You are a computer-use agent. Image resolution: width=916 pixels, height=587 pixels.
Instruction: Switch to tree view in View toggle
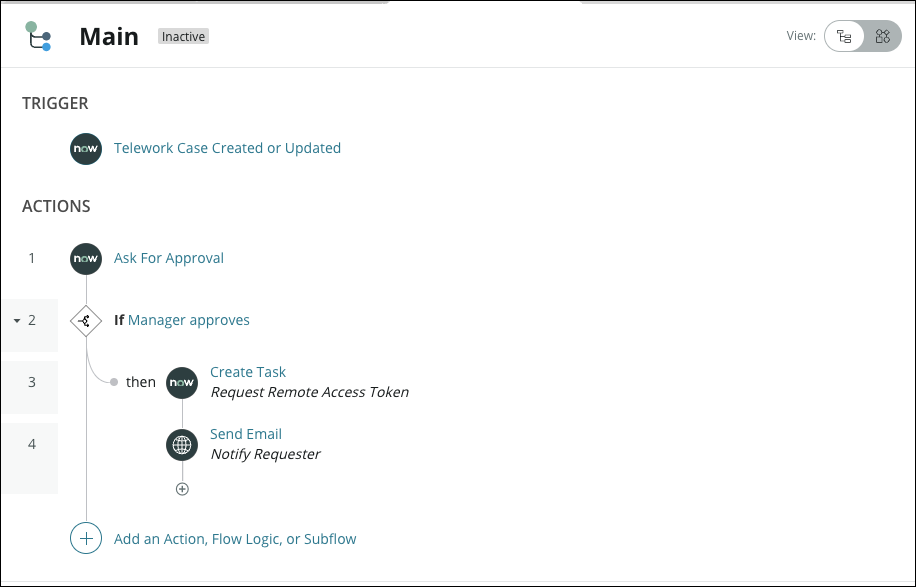click(845, 37)
